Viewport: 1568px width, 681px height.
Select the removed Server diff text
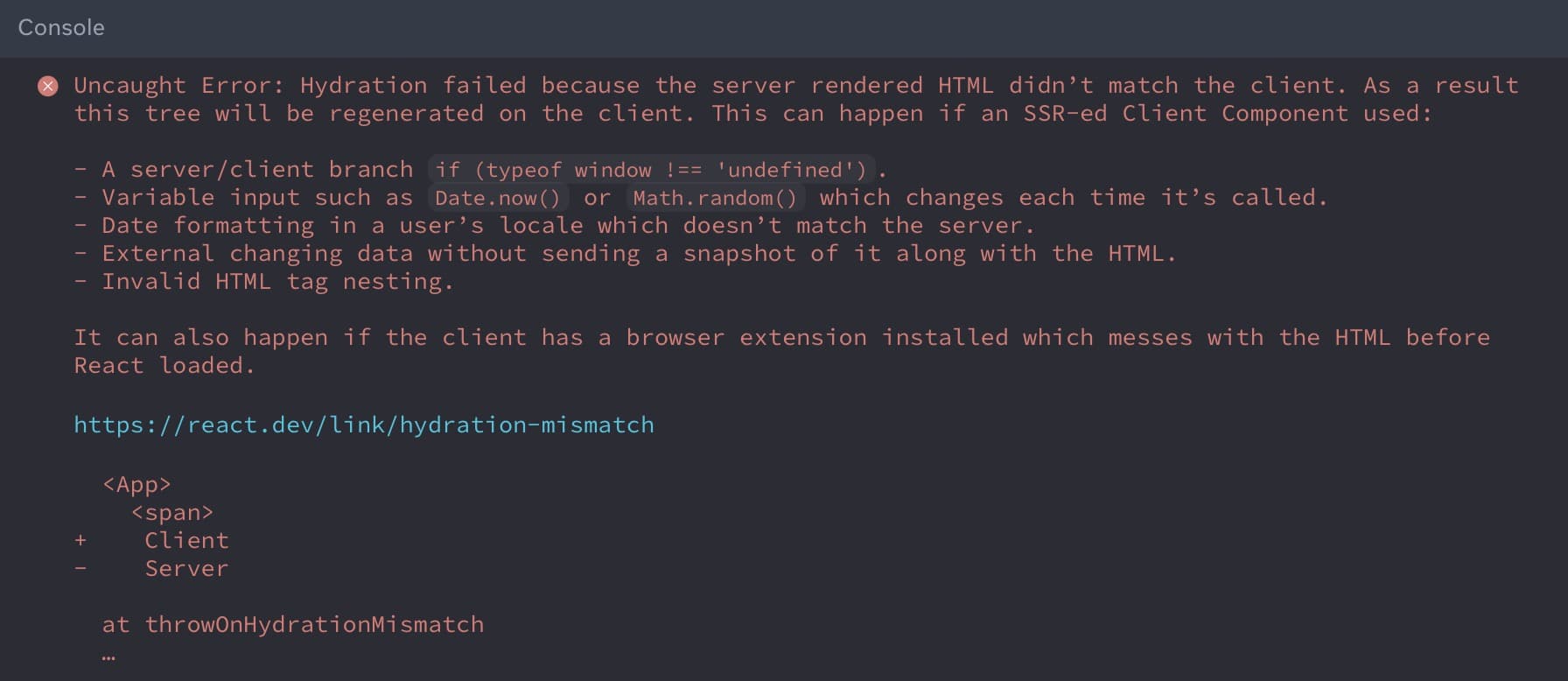(x=186, y=569)
